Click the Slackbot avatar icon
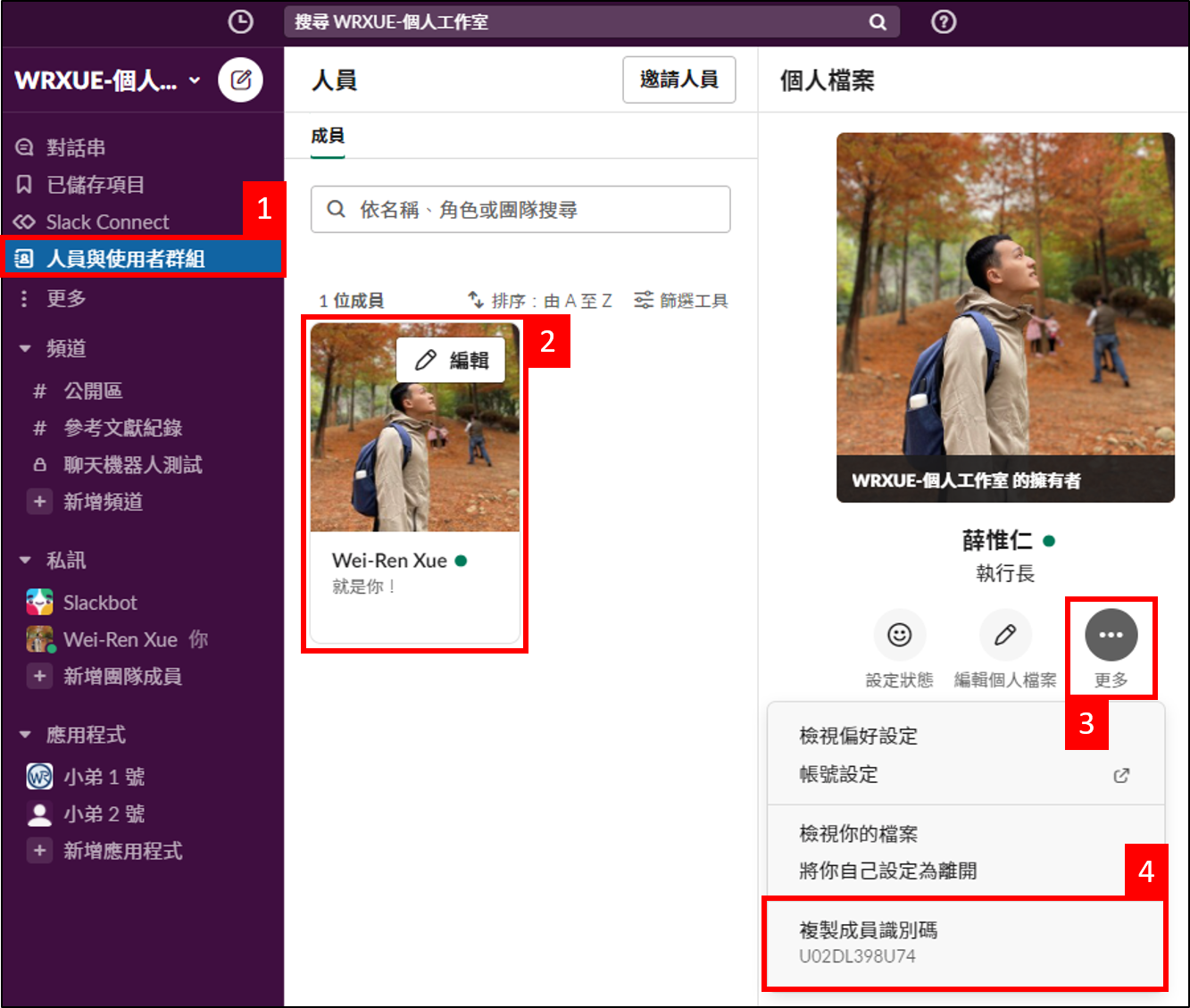The width and height of the screenshot is (1190, 1008). coord(39,603)
